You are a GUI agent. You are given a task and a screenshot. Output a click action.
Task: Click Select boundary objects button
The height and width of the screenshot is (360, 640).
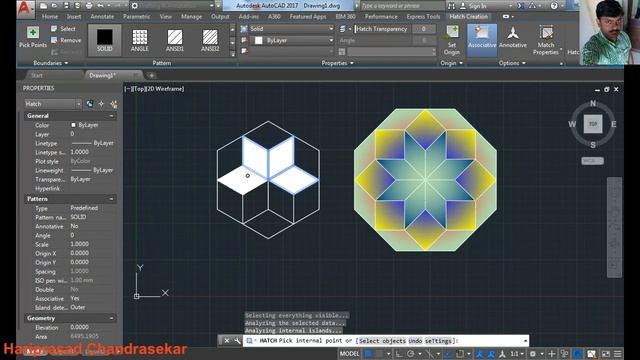(63, 29)
